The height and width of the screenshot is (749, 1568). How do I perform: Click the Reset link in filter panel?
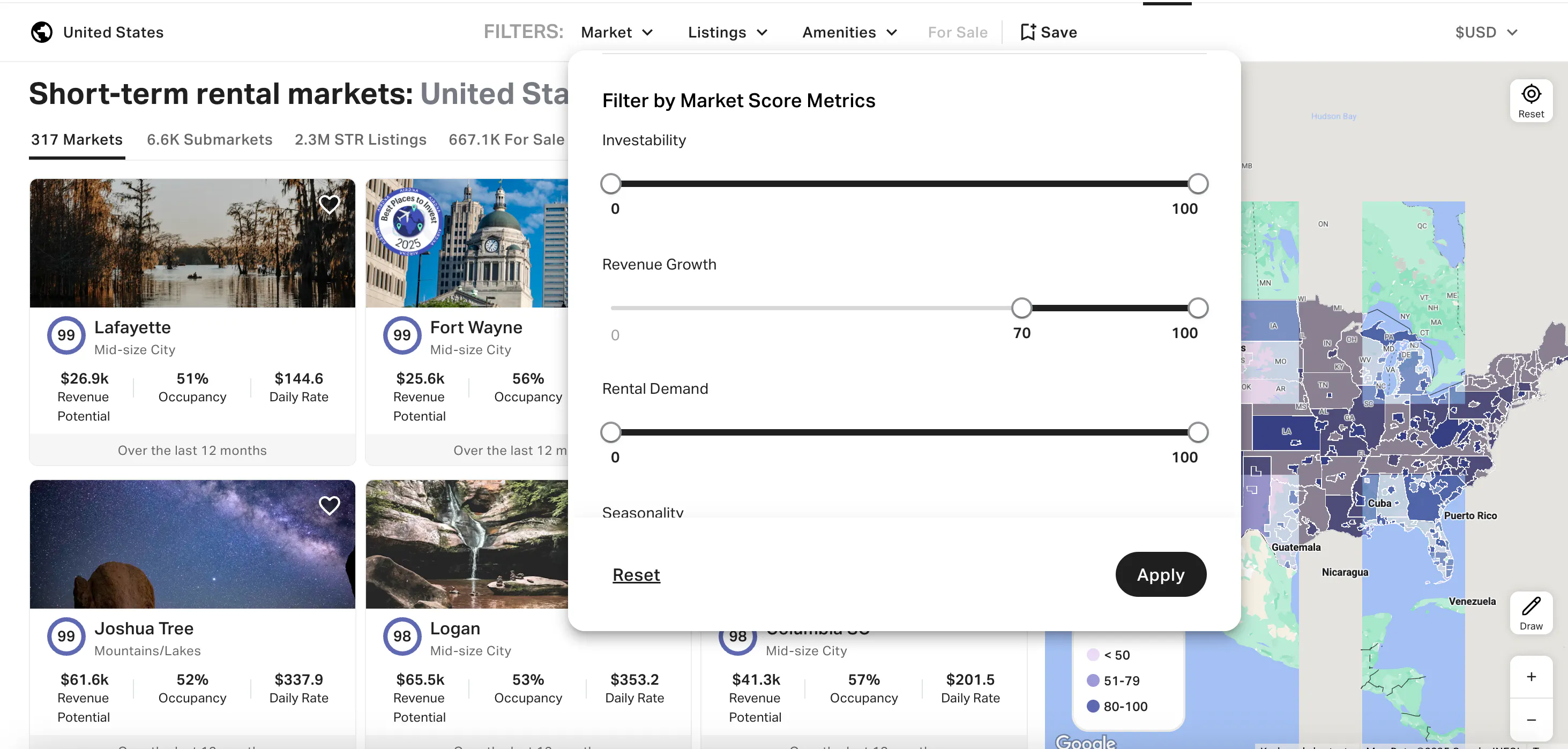tap(636, 575)
